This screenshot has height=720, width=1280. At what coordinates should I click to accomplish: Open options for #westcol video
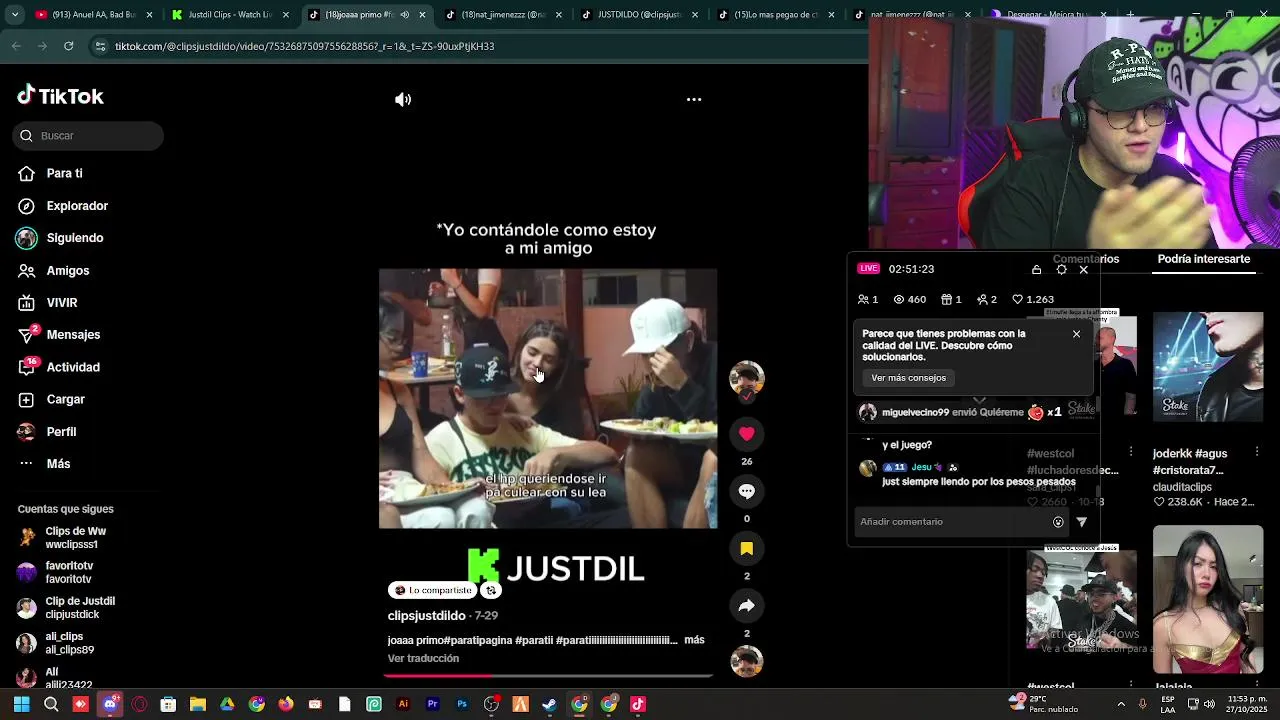coord(1131,452)
